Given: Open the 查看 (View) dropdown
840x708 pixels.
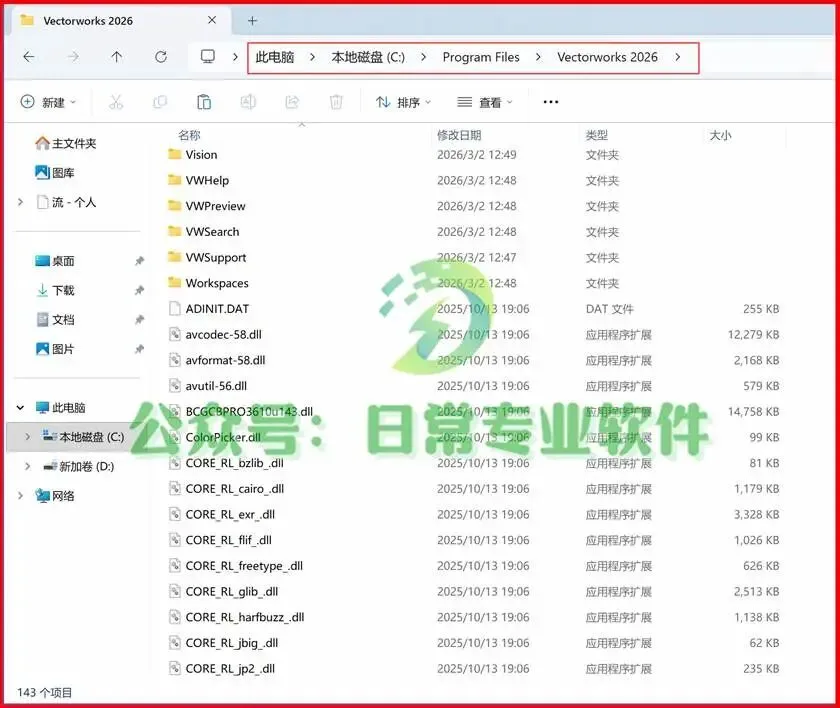Looking at the screenshot, I should click(x=485, y=102).
